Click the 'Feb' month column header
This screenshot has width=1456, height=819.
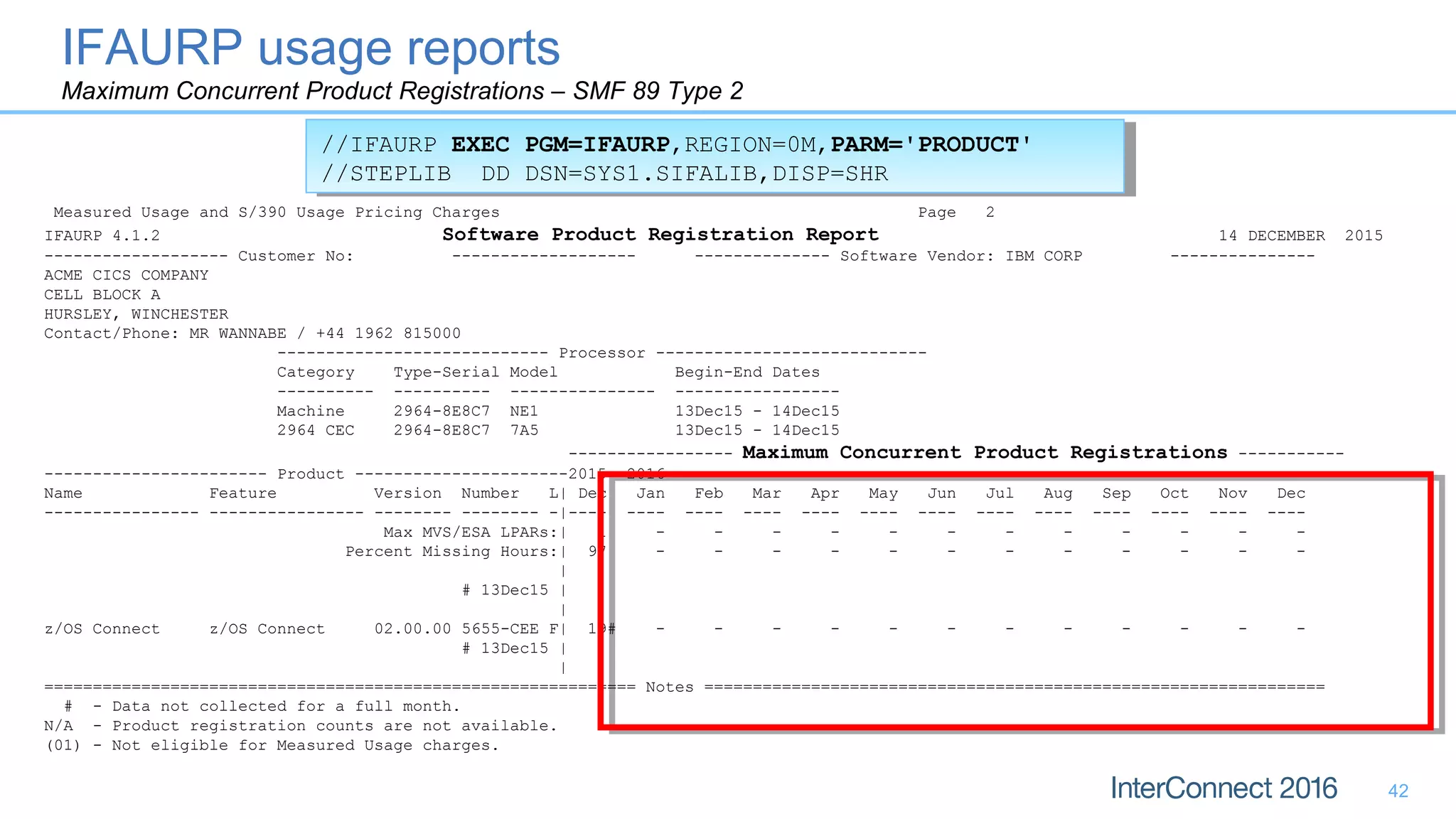tap(709, 493)
